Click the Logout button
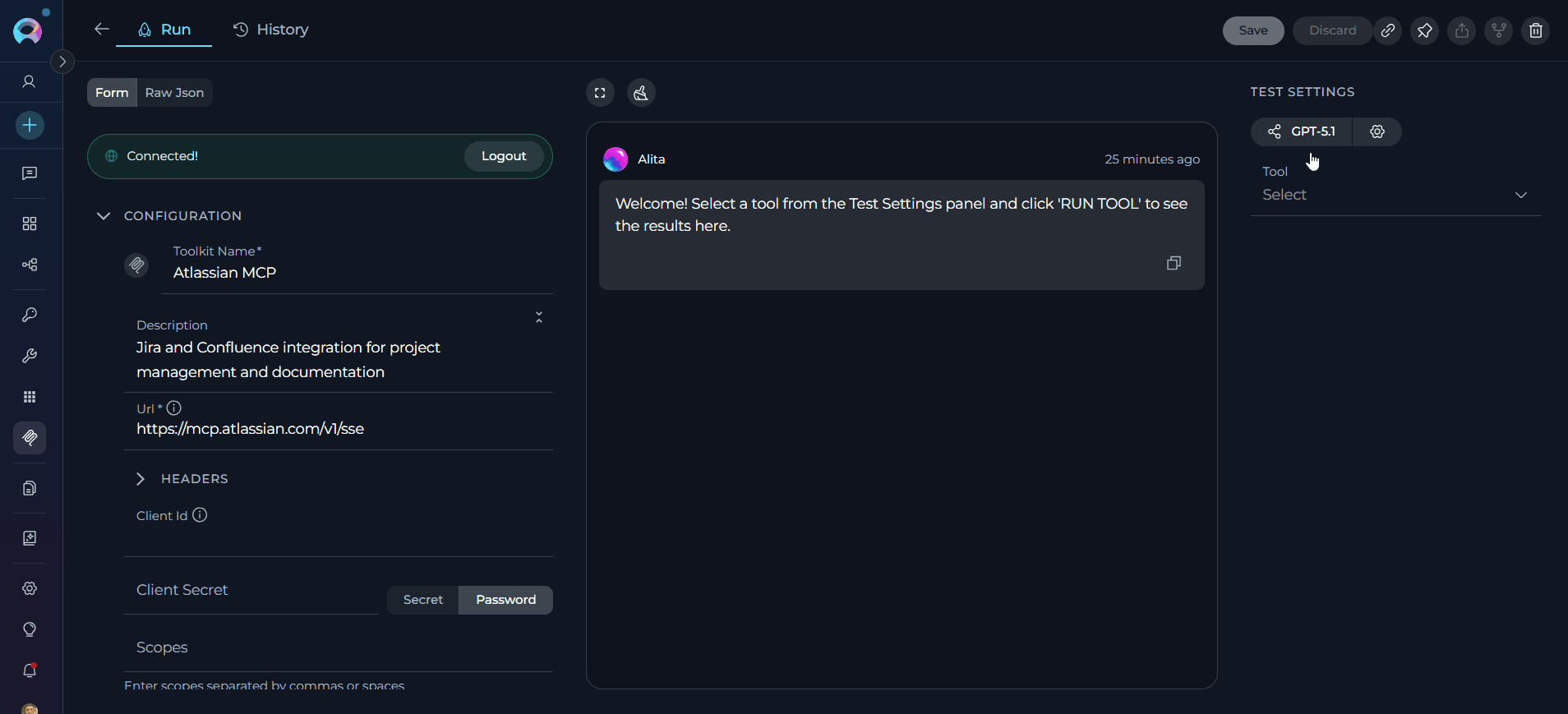 coord(503,156)
